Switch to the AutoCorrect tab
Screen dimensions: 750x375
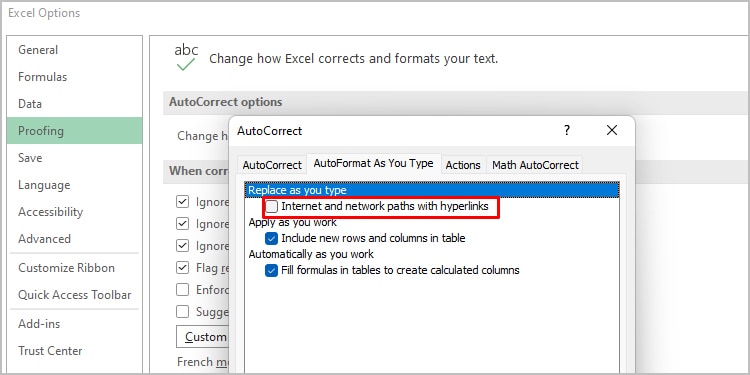tap(272, 165)
